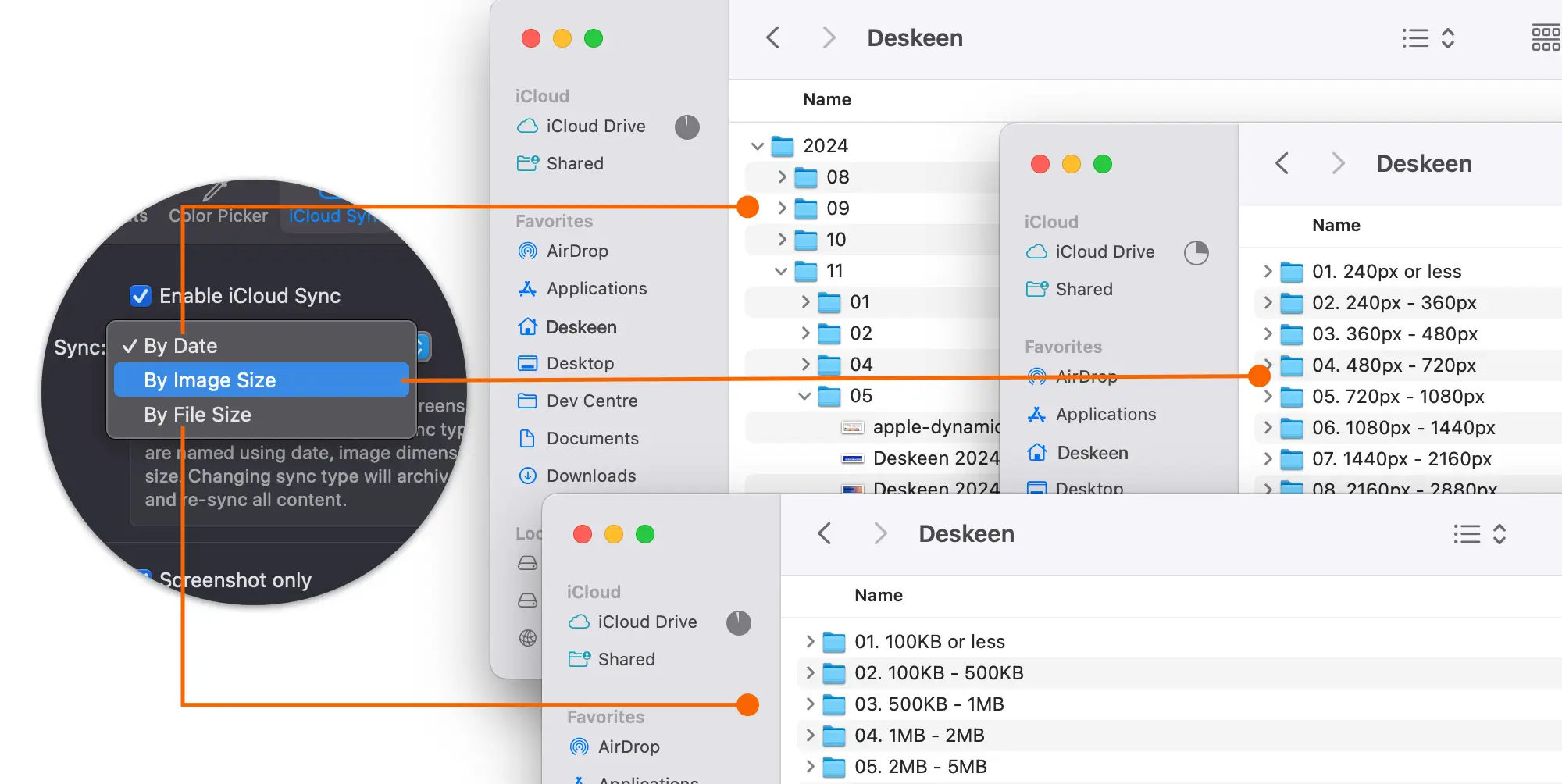Expand the 10 folder
Screen dimensions: 1562x784
782,240
